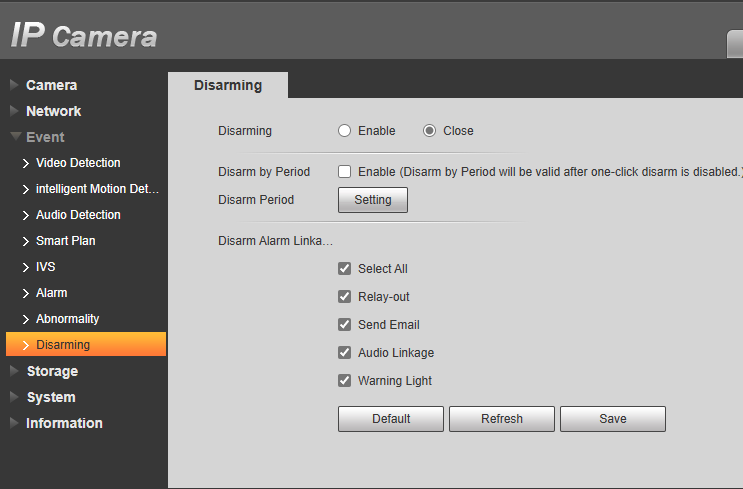Click the Disarm by Period label
Image resolution: width=743 pixels, height=489 pixels.
[264, 172]
